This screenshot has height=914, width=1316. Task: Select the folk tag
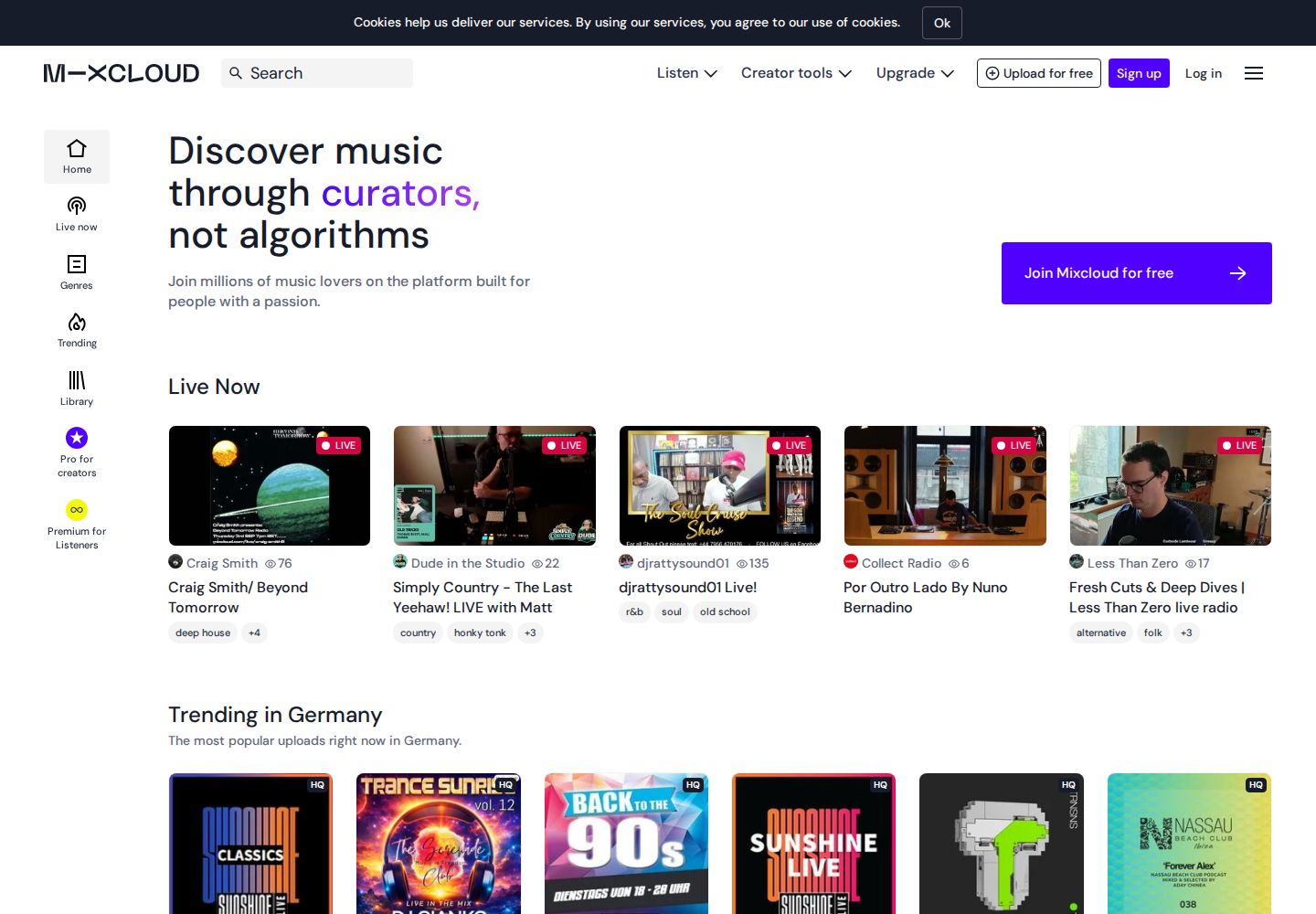[x=1153, y=632]
